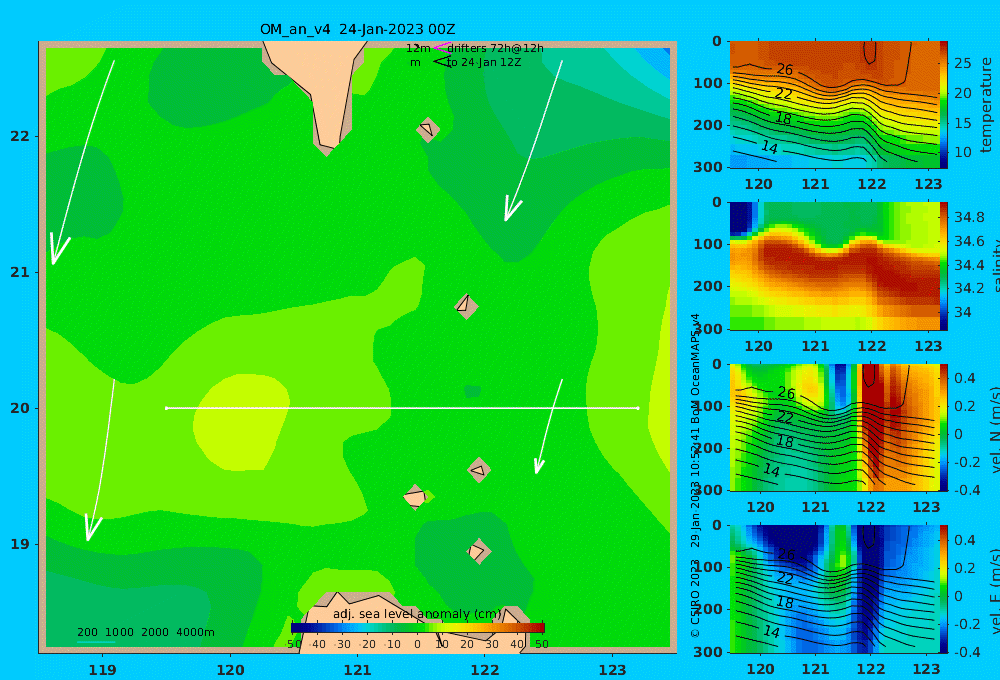This screenshot has height=680, width=1000.
Task: Click the 50 tick at sea level colorbar's right end
Action: click(541, 644)
